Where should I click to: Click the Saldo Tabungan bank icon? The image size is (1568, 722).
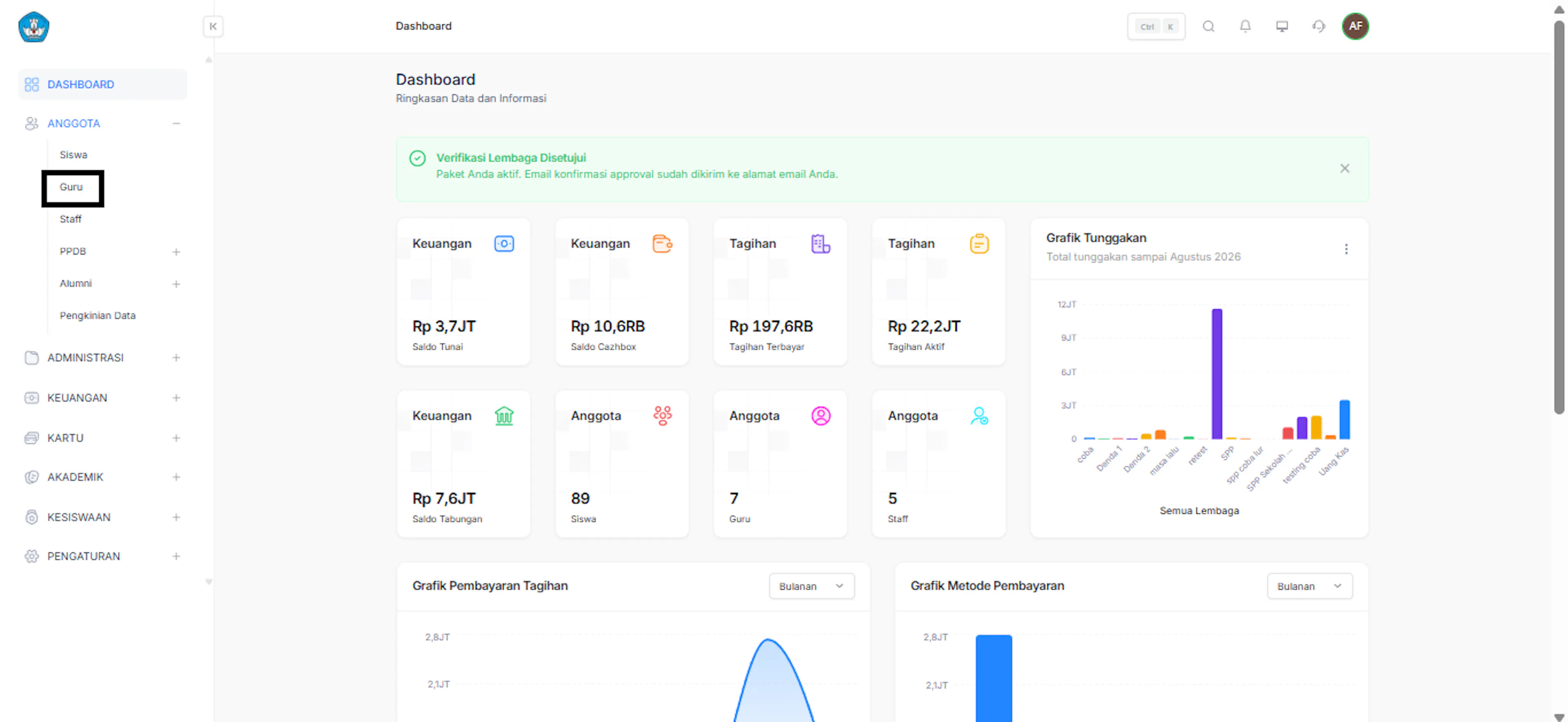[x=503, y=416]
